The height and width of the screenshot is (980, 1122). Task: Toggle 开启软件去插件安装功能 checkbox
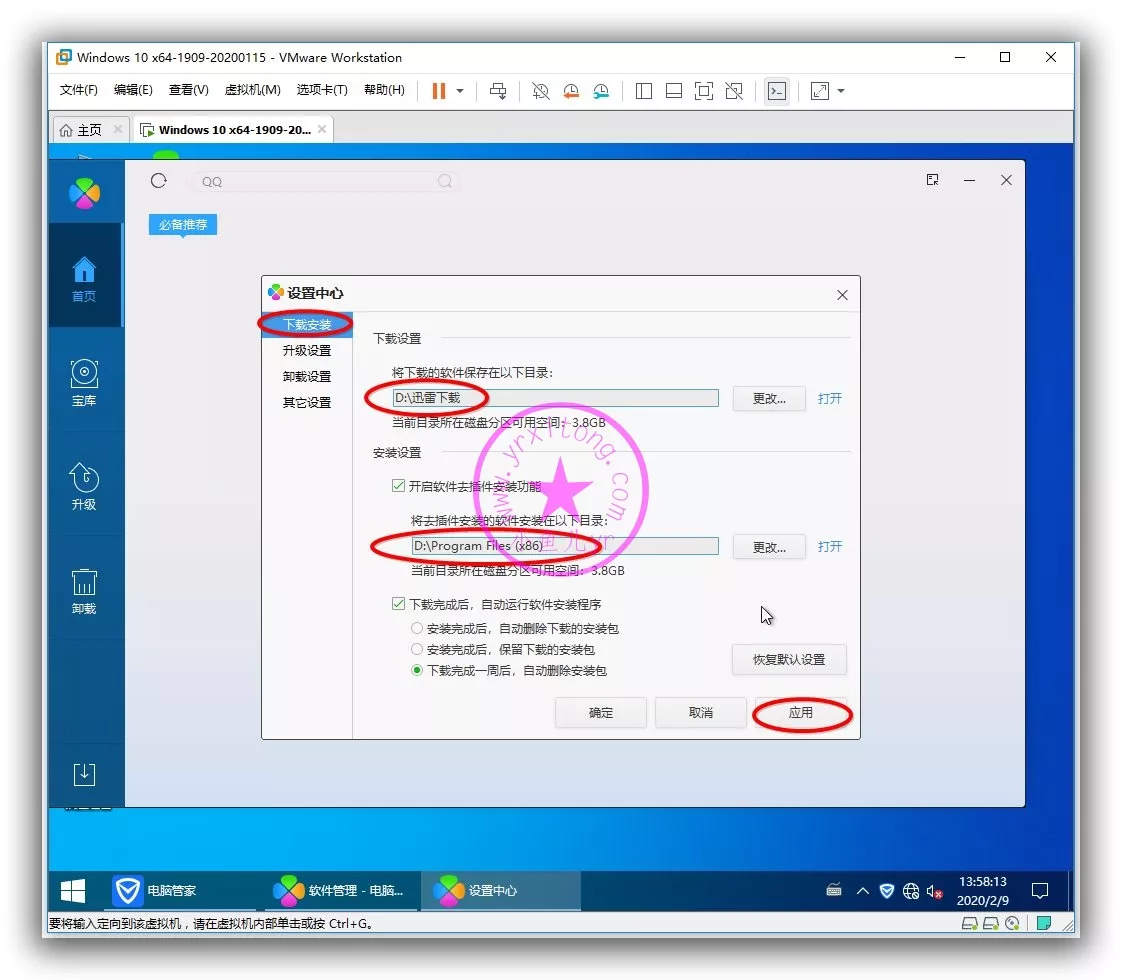pyautogui.click(x=398, y=487)
